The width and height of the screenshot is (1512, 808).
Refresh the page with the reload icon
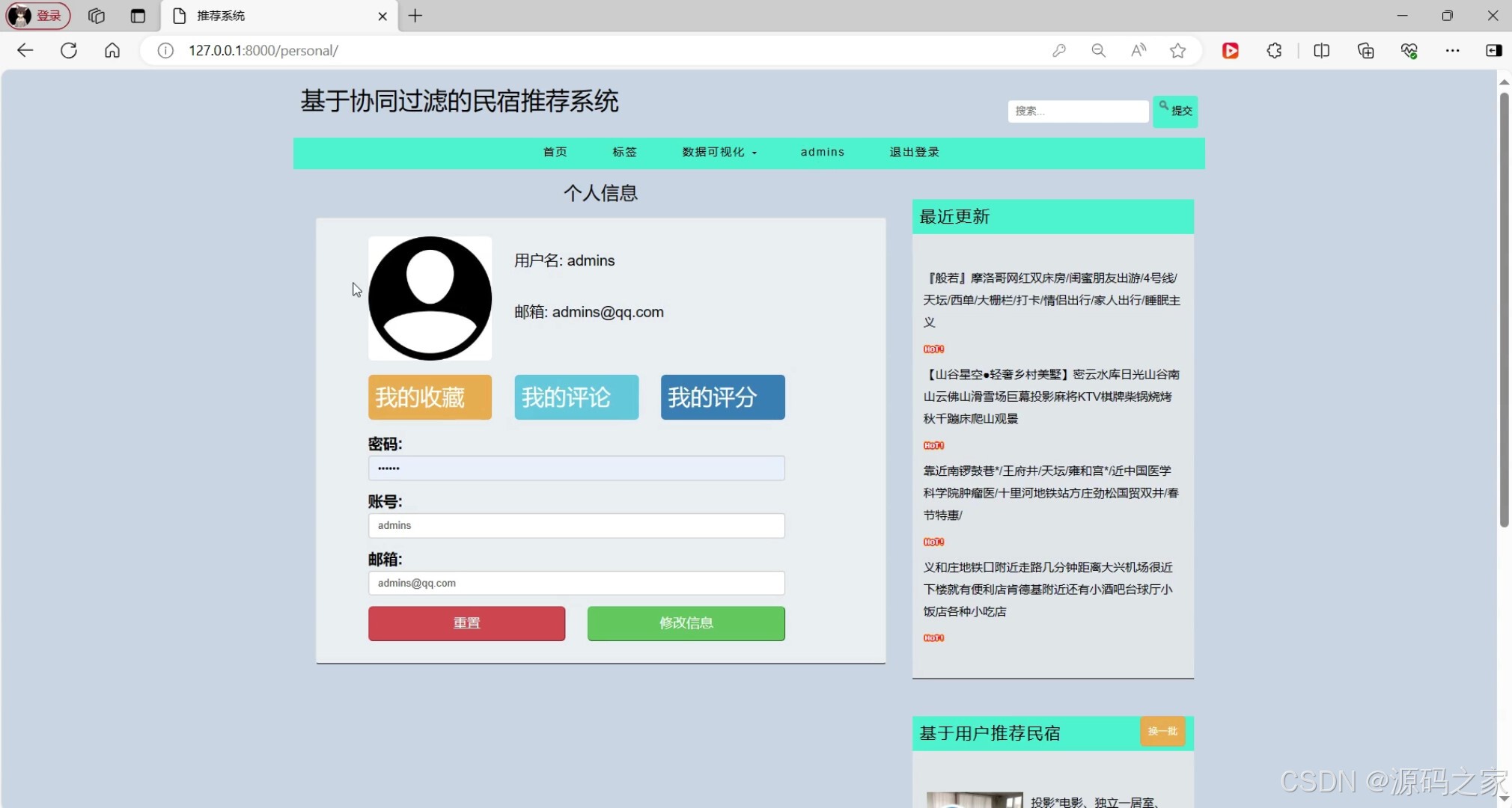(68, 50)
